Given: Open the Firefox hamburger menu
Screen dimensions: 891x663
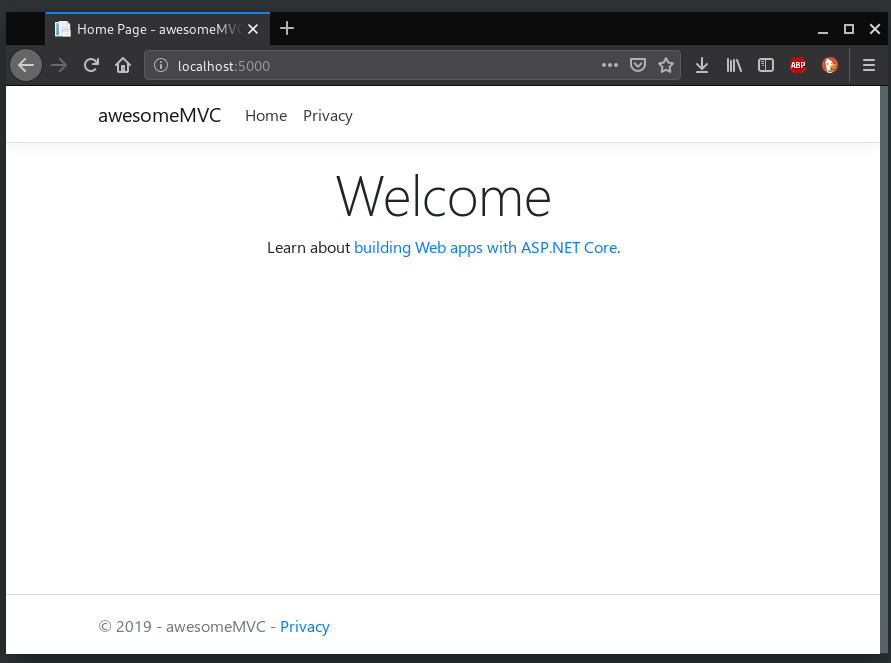Looking at the screenshot, I should 869,65.
